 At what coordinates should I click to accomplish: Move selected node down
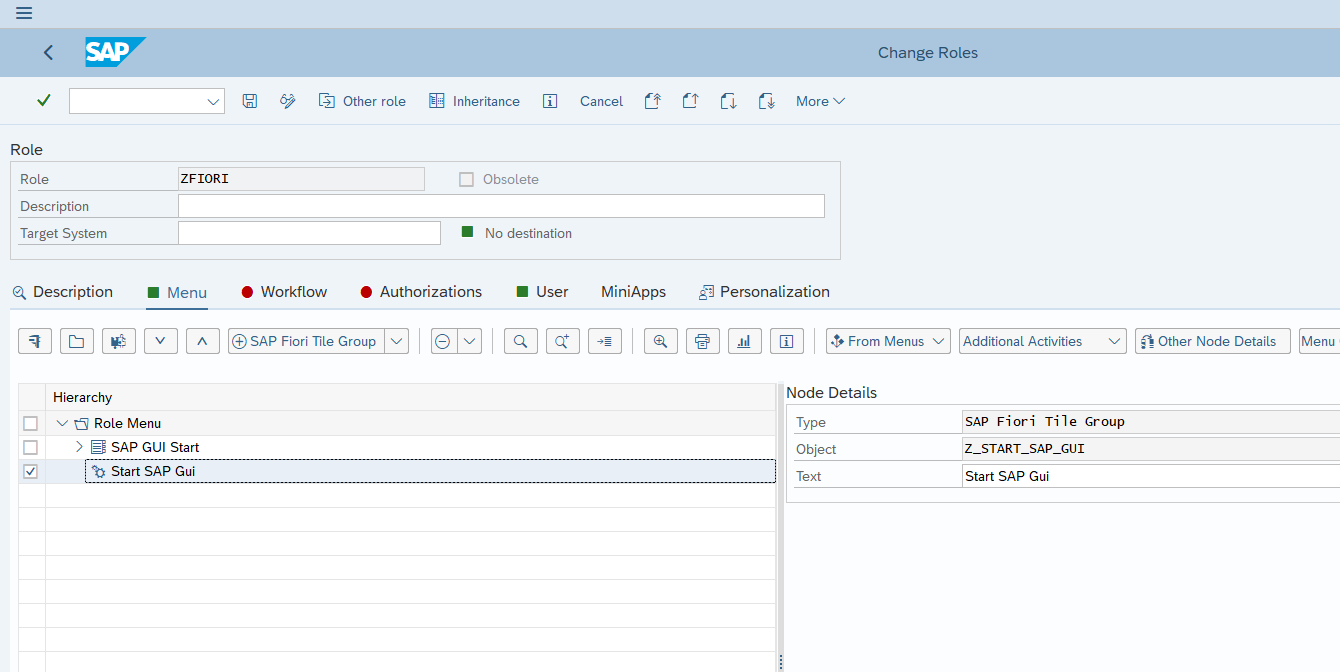pos(161,341)
